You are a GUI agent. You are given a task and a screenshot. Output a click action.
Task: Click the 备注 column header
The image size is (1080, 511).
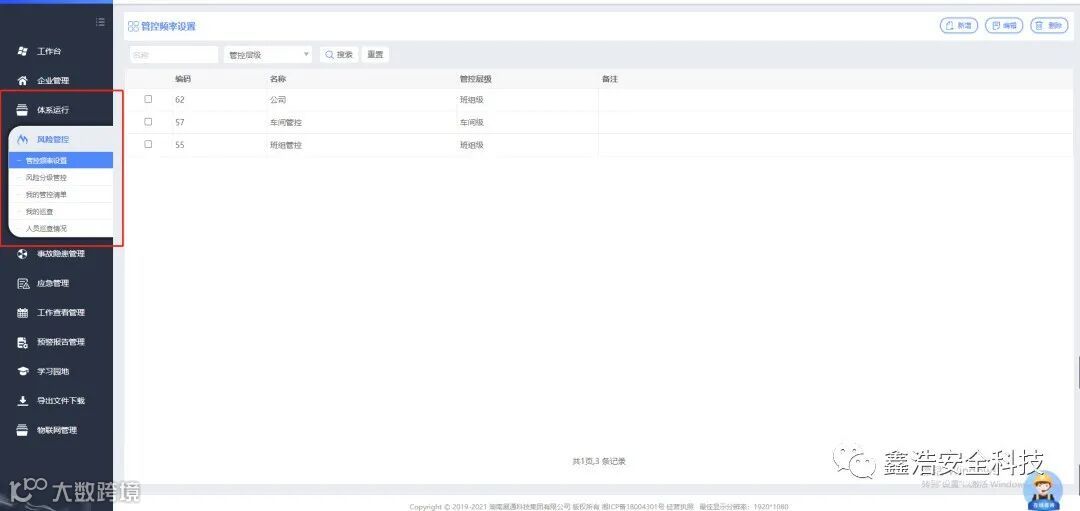[610, 79]
